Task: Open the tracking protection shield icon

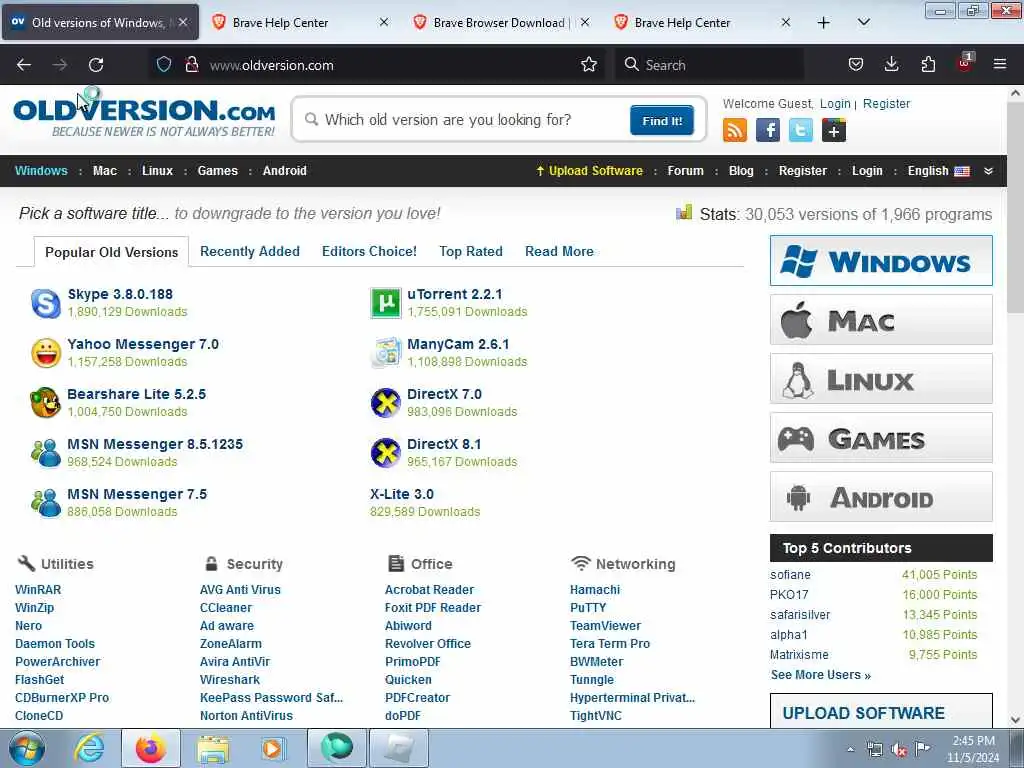Action: coord(164,65)
